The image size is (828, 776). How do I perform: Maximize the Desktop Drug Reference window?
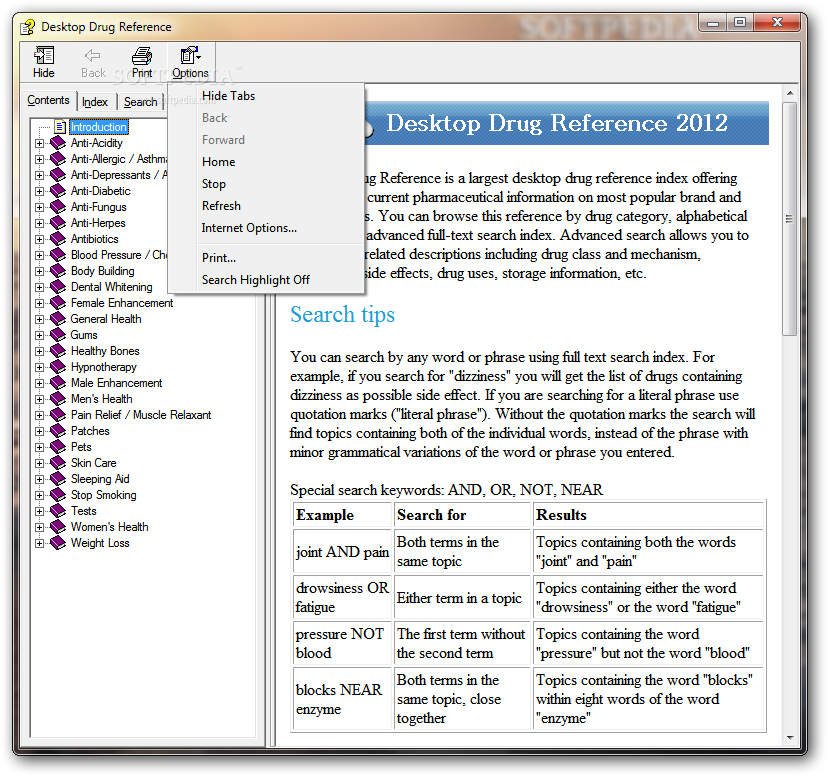point(740,23)
